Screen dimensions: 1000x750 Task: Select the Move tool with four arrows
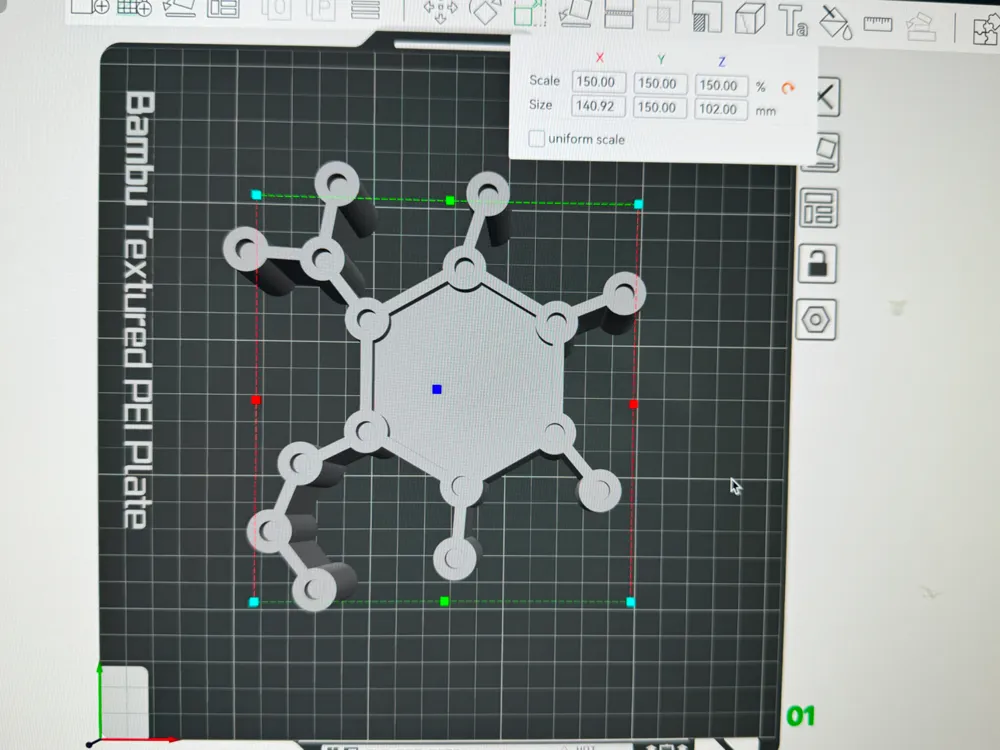coord(441,11)
